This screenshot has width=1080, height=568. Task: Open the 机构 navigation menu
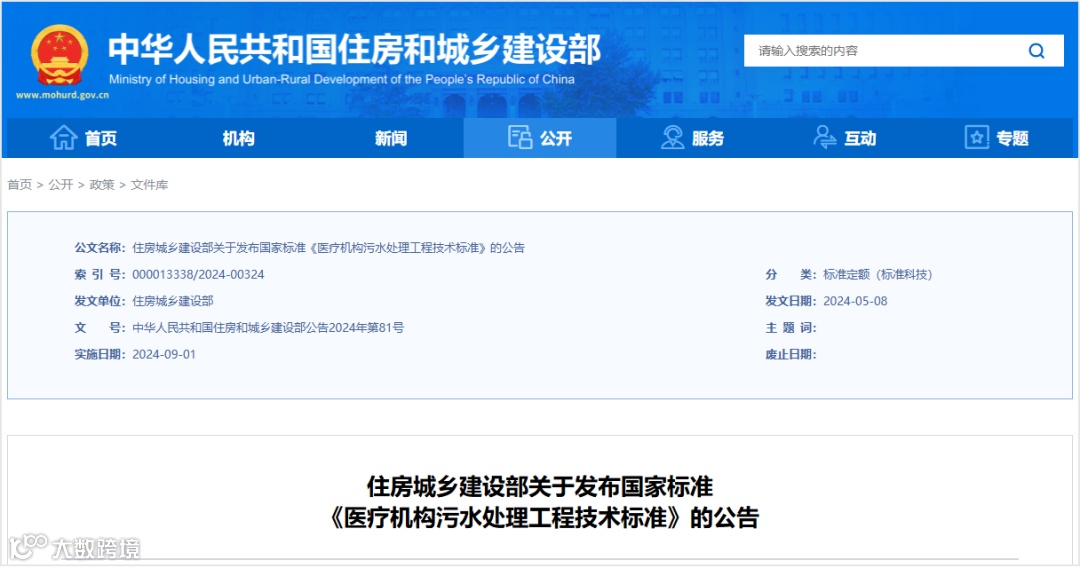tap(238, 138)
